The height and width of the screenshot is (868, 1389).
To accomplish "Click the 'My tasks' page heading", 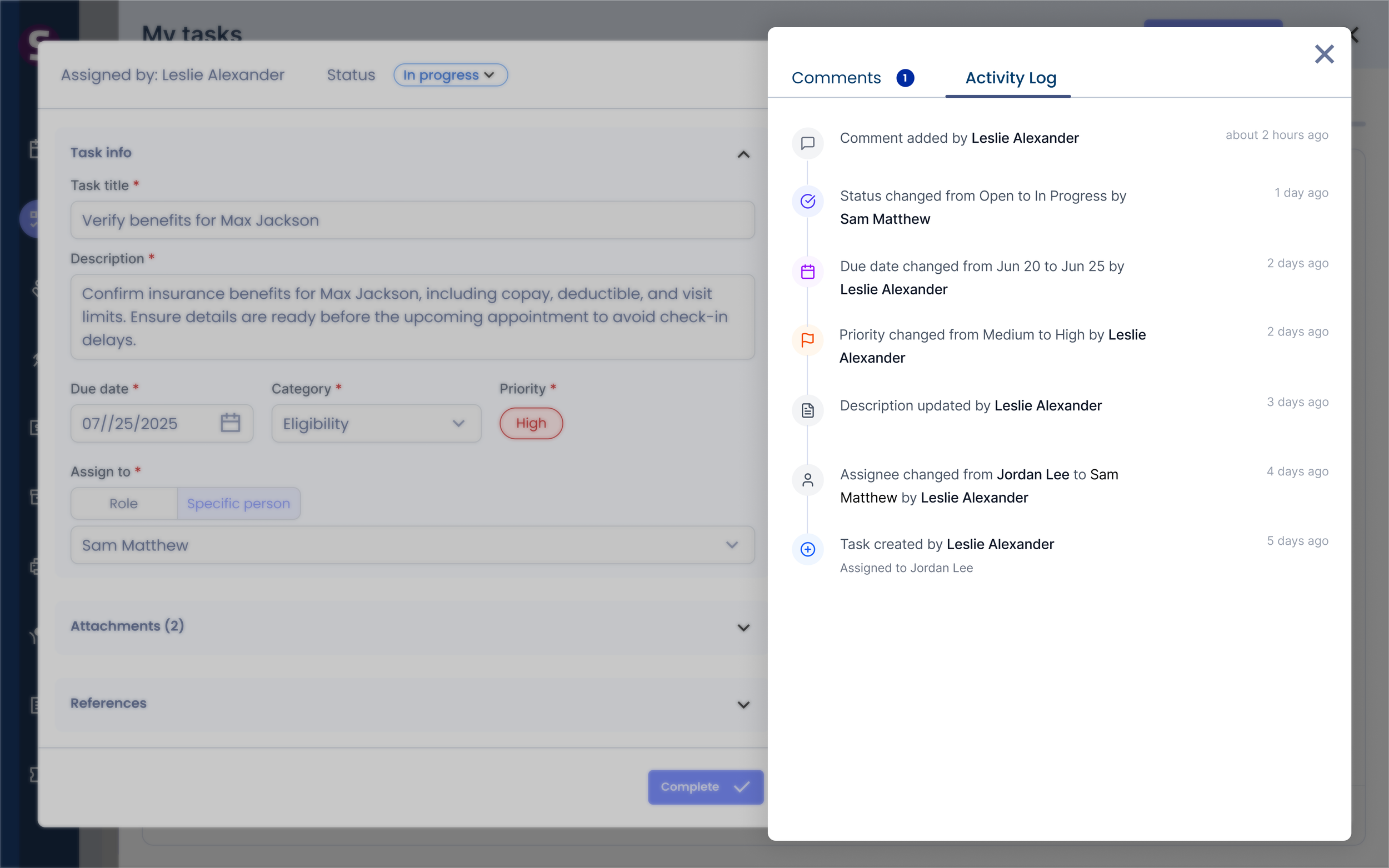I will click(192, 33).
